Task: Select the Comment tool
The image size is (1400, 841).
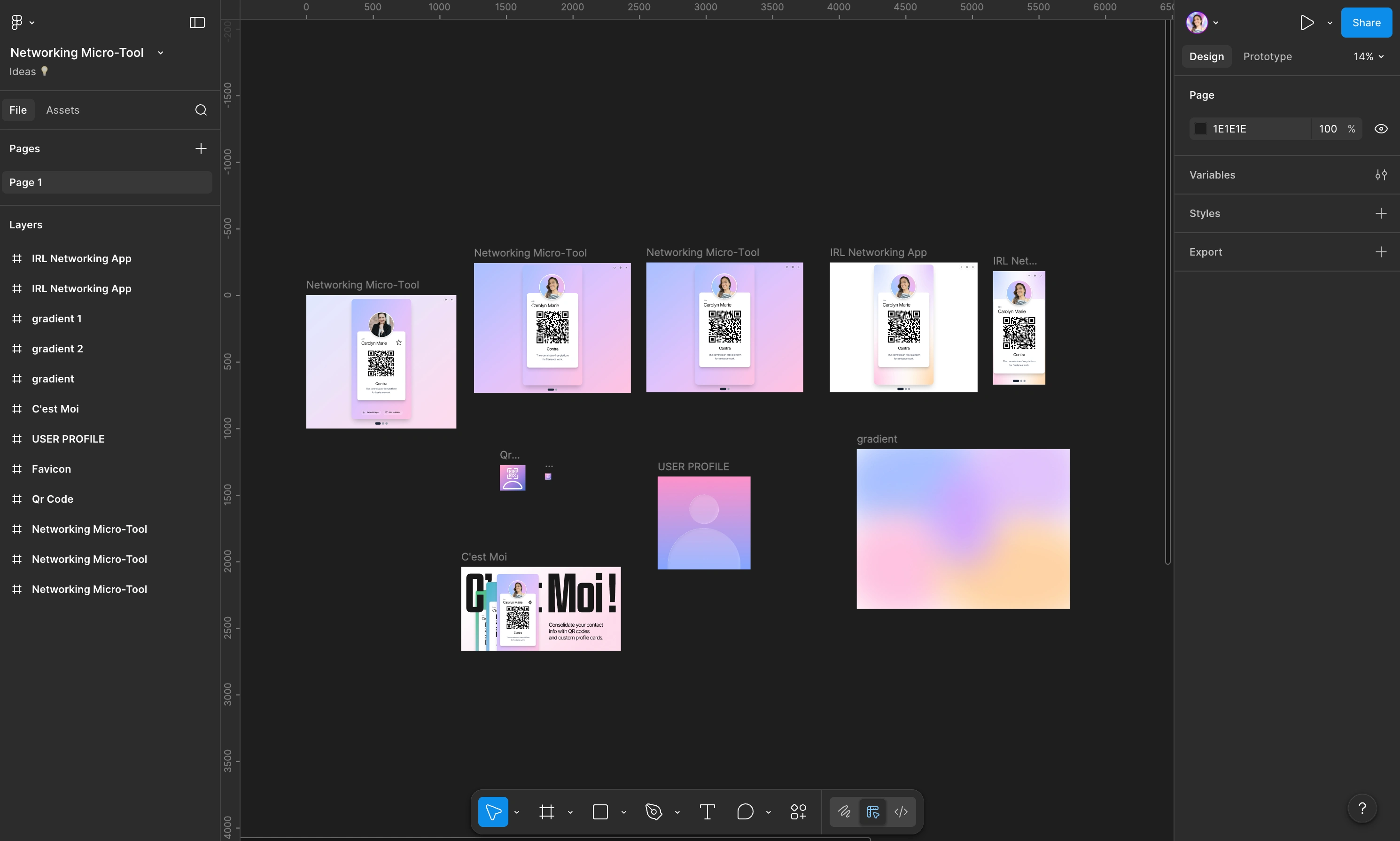Action: point(745,811)
